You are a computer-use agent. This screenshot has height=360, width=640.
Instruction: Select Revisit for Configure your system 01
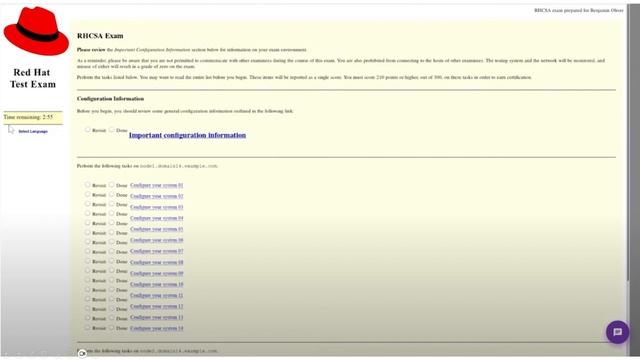click(87, 184)
